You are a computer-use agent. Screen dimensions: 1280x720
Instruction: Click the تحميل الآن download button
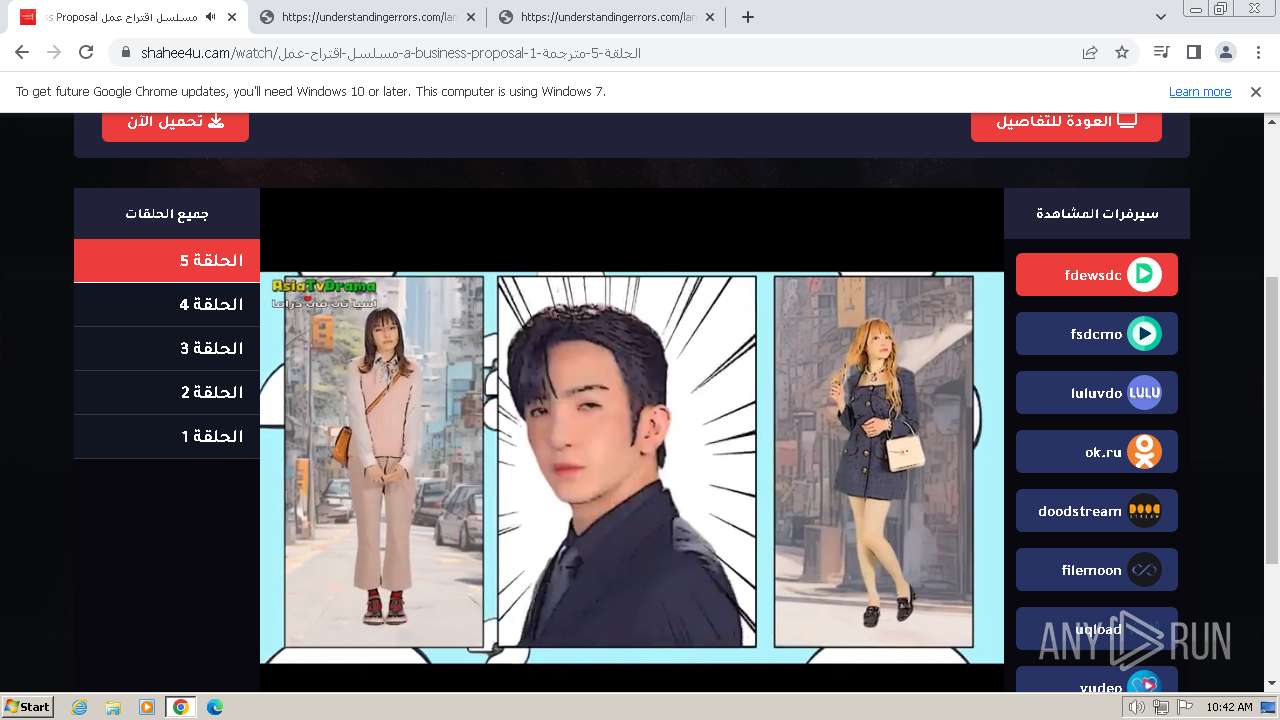(175, 121)
